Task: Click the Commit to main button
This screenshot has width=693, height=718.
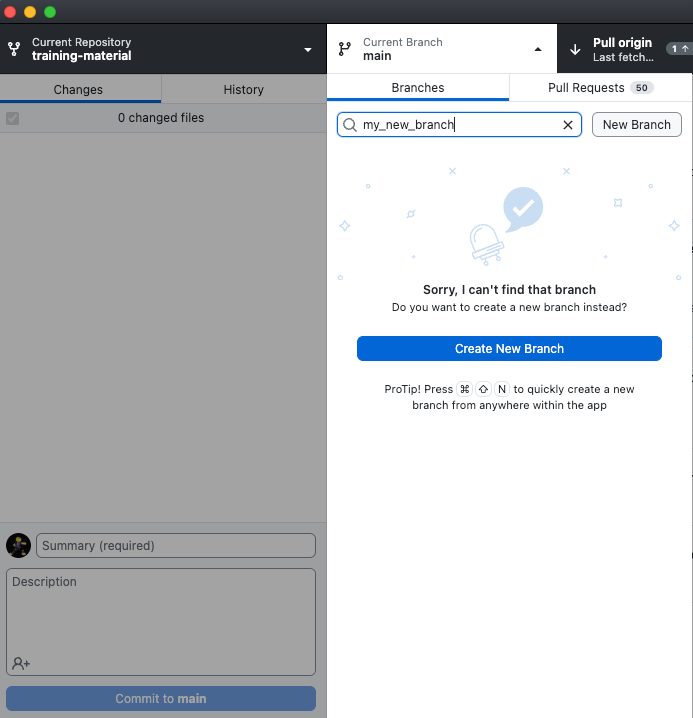Action: (161, 698)
